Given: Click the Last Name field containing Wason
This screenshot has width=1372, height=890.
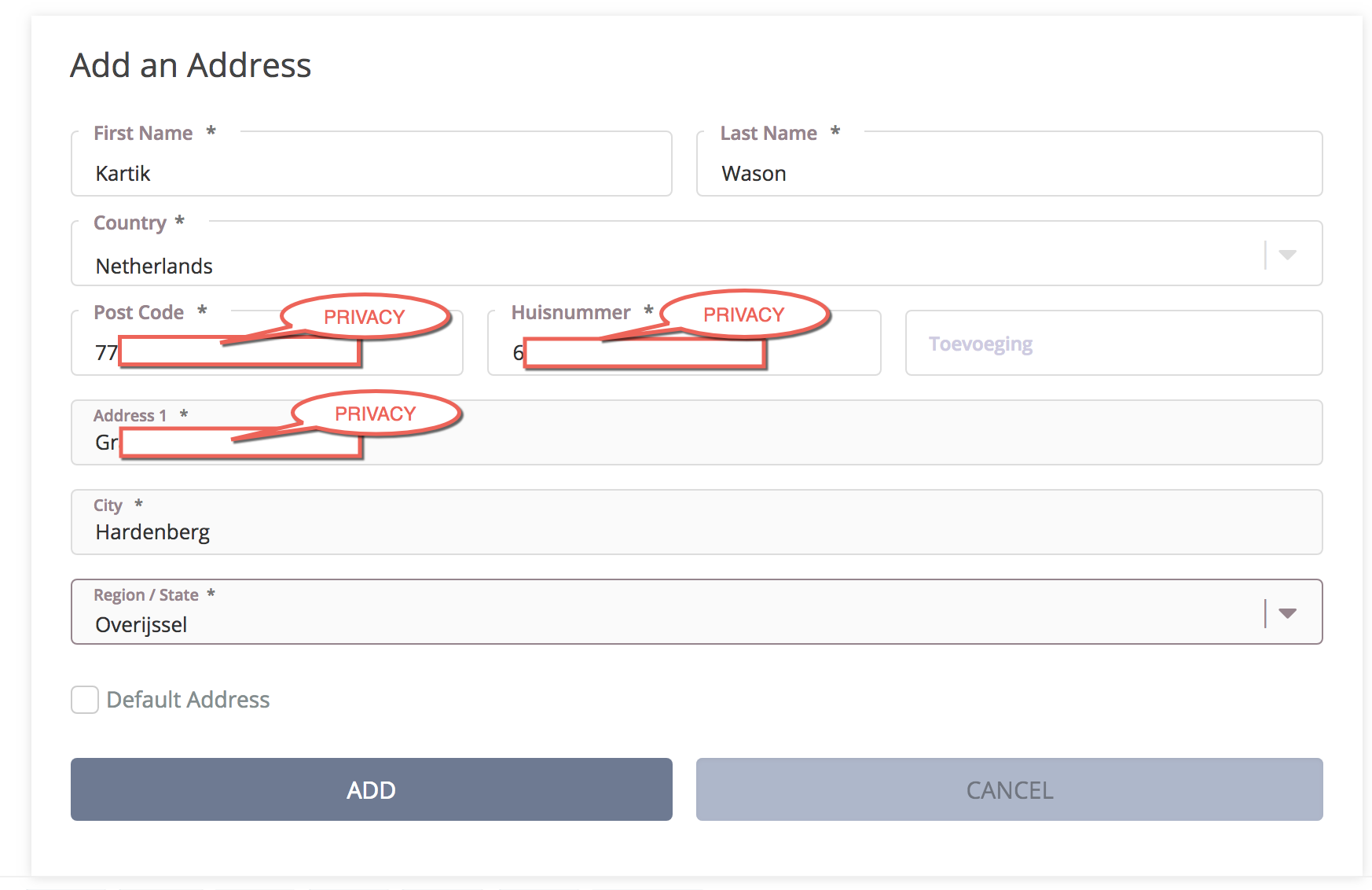Looking at the screenshot, I should pyautogui.click(x=1009, y=173).
